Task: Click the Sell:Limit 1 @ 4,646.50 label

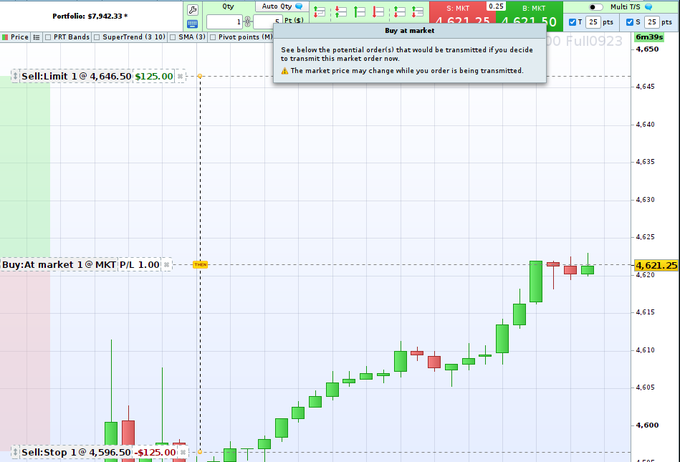Action: pos(76,76)
